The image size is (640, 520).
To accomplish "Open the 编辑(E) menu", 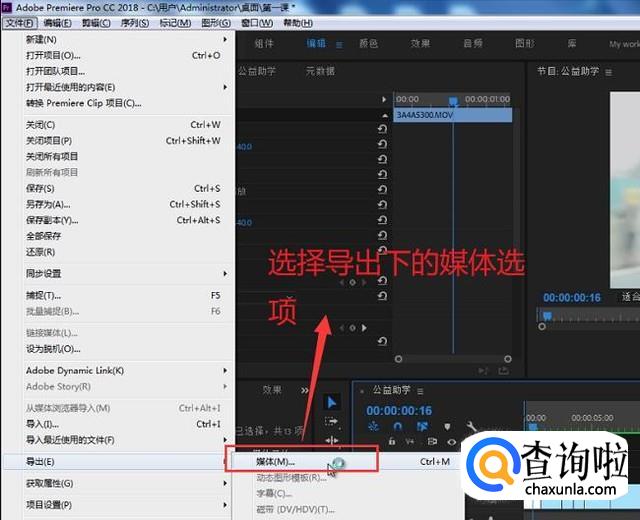I will coord(58,23).
